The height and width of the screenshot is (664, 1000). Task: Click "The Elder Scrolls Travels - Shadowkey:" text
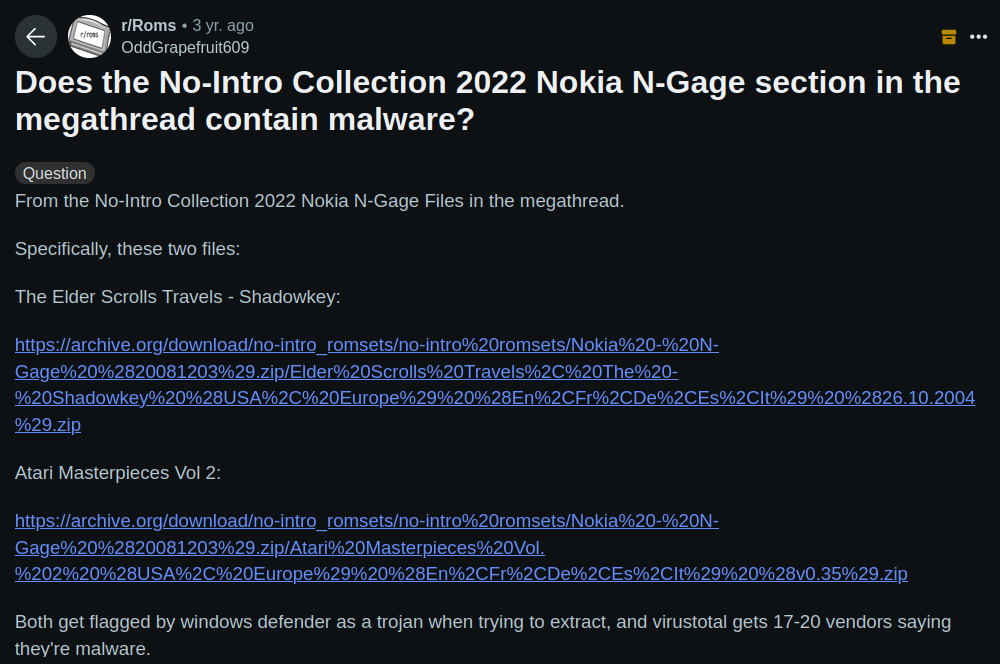coord(177,297)
